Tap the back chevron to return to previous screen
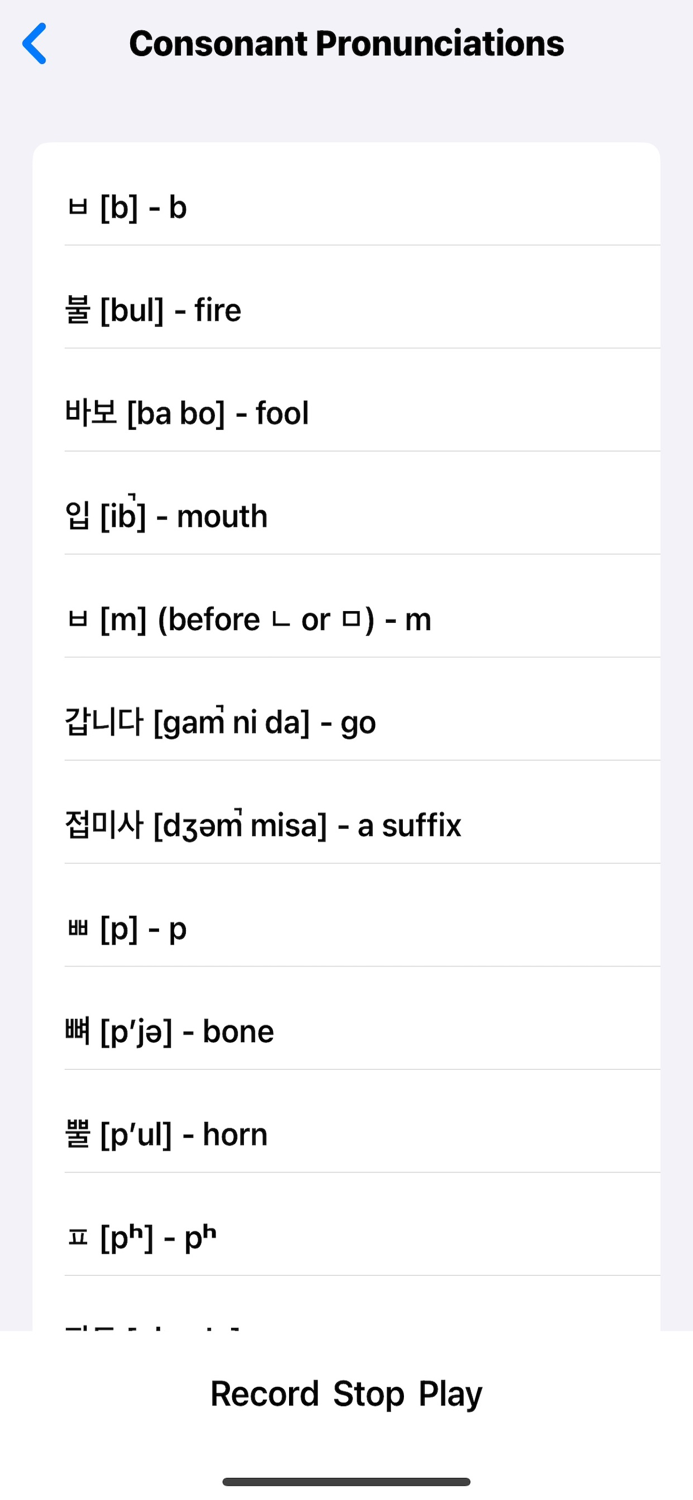 click(x=36, y=44)
